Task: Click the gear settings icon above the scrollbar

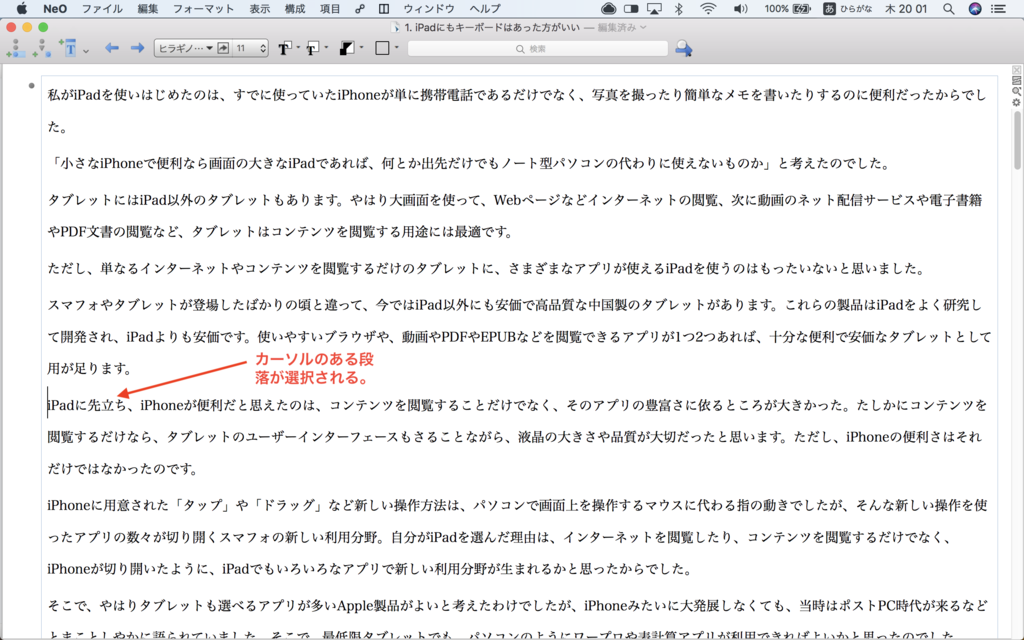Action: [1016, 103]
